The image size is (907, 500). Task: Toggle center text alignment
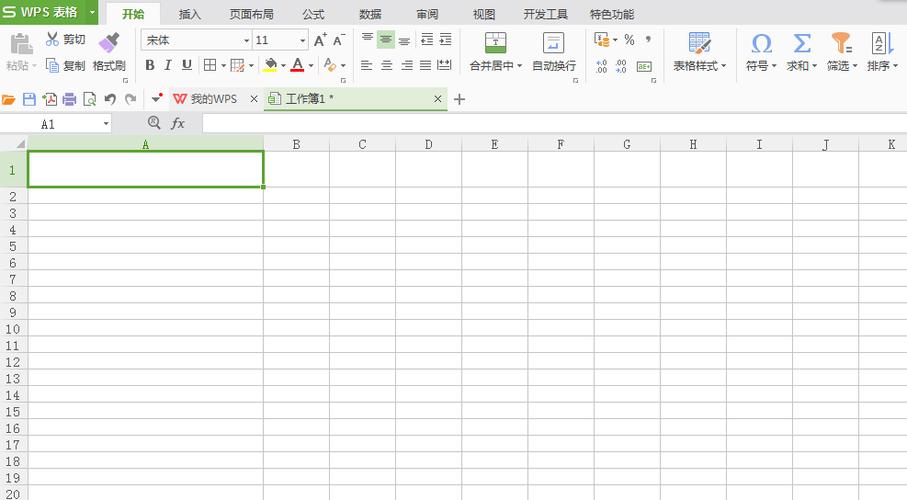click(386, 65)
